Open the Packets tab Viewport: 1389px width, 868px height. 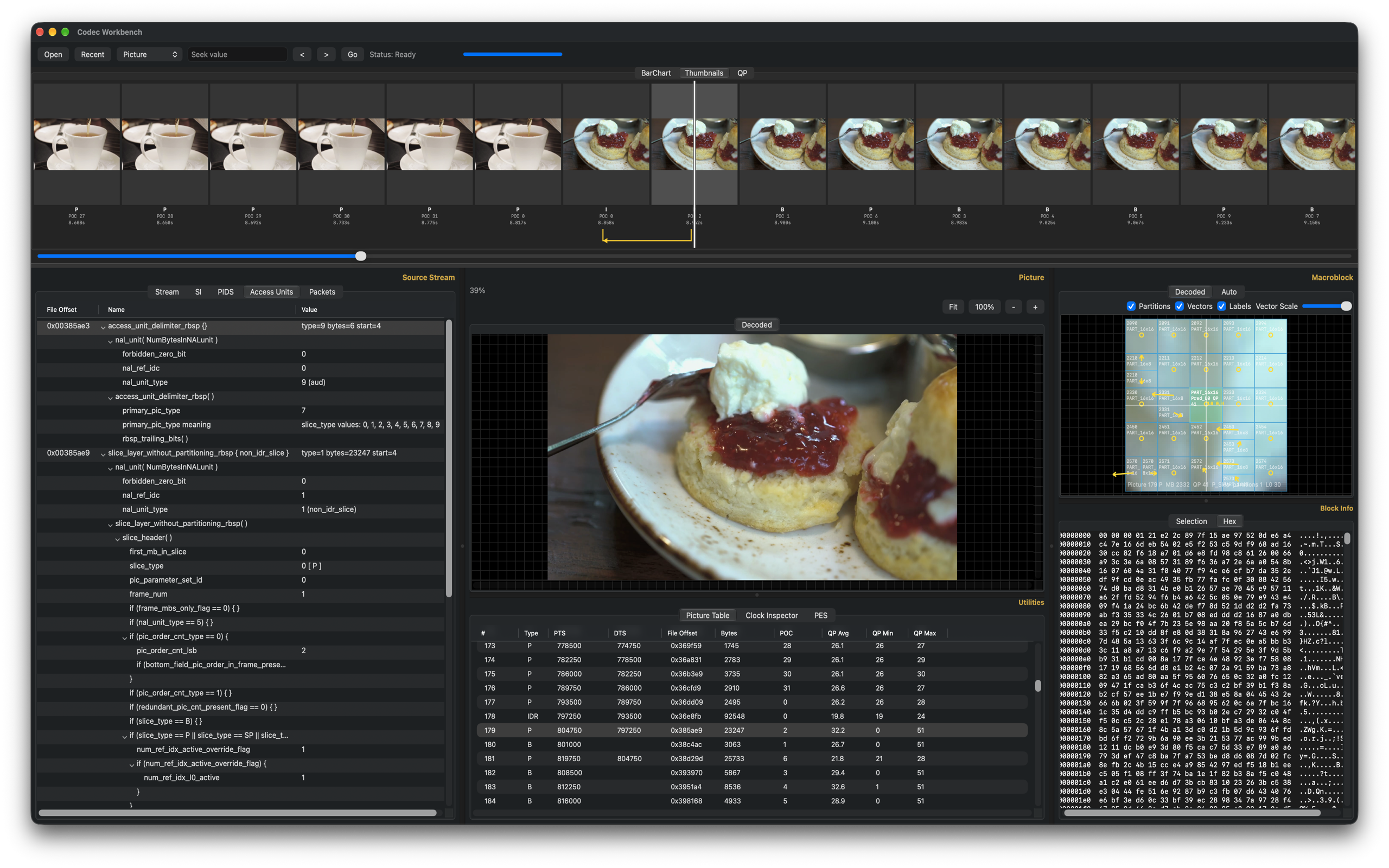(x=322, y=292)
